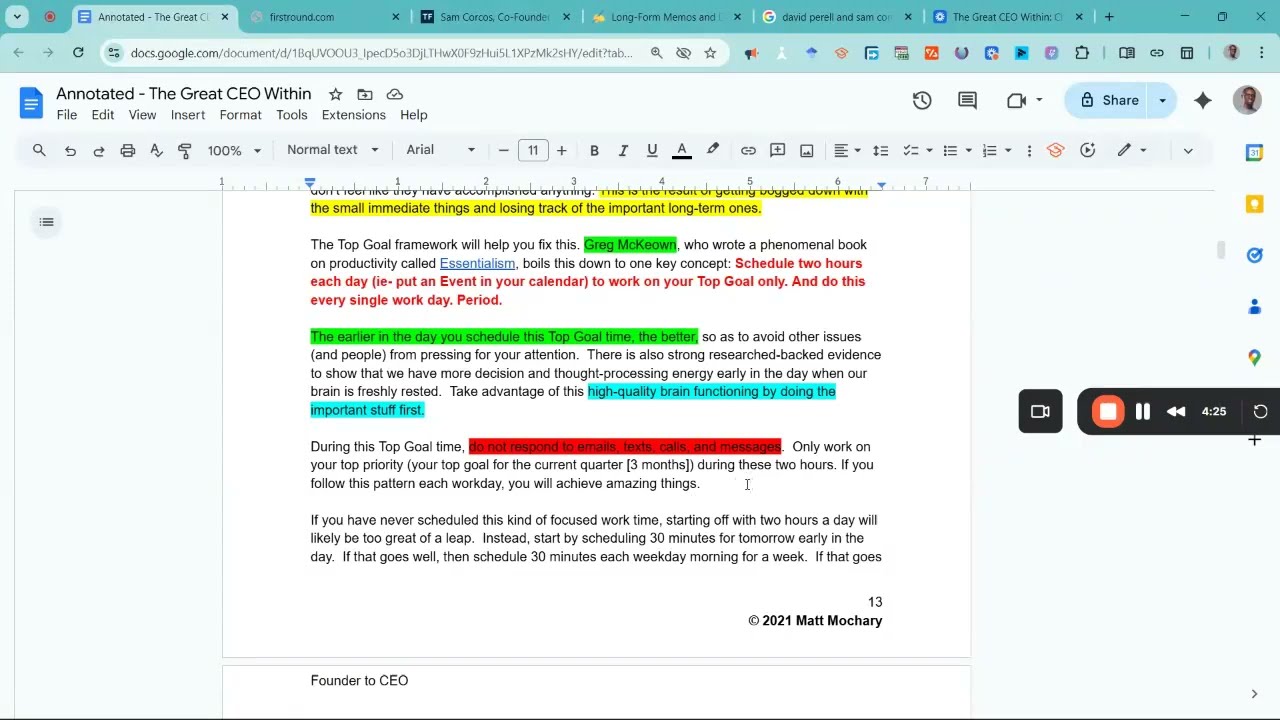Open the Help menu

click(x=414, y=115)
